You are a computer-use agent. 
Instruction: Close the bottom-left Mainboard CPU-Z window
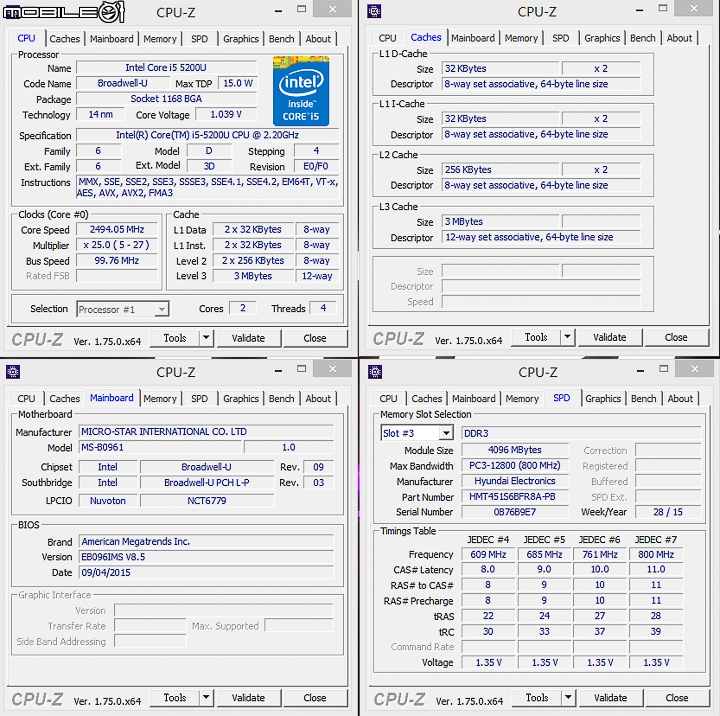click(333, 369)
